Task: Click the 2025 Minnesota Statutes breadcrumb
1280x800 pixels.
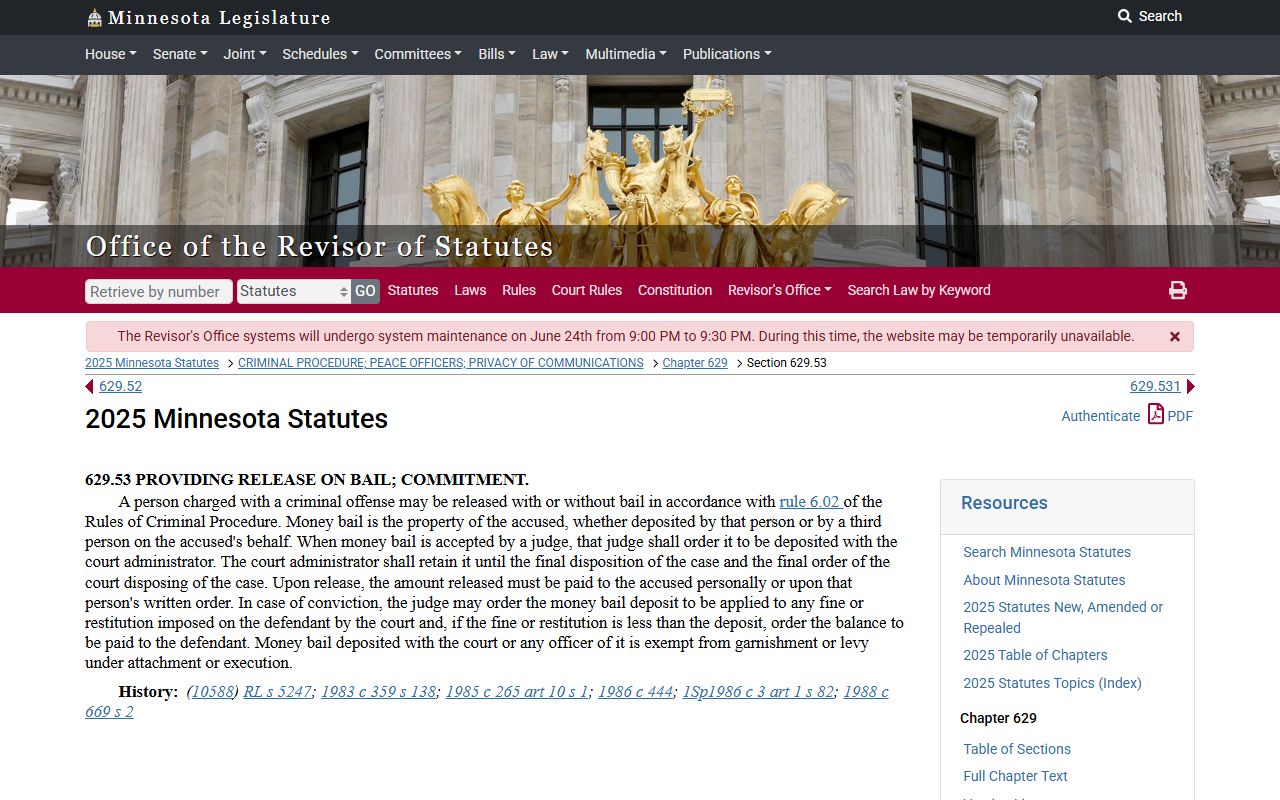Action: [152, 363]
